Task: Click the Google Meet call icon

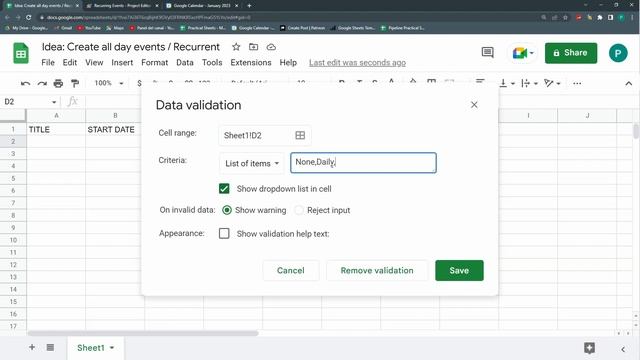Action: (519, 53)
